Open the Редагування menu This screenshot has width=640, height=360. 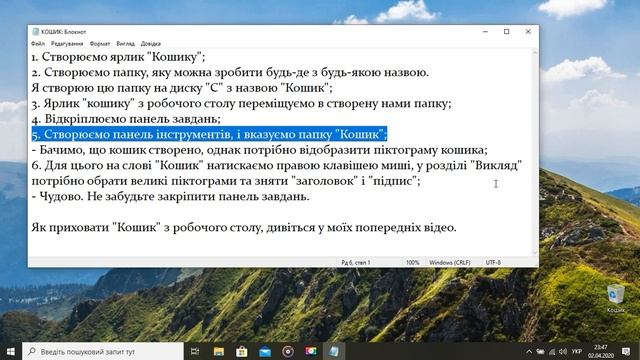pyautogui.click(x=67, y=43)
